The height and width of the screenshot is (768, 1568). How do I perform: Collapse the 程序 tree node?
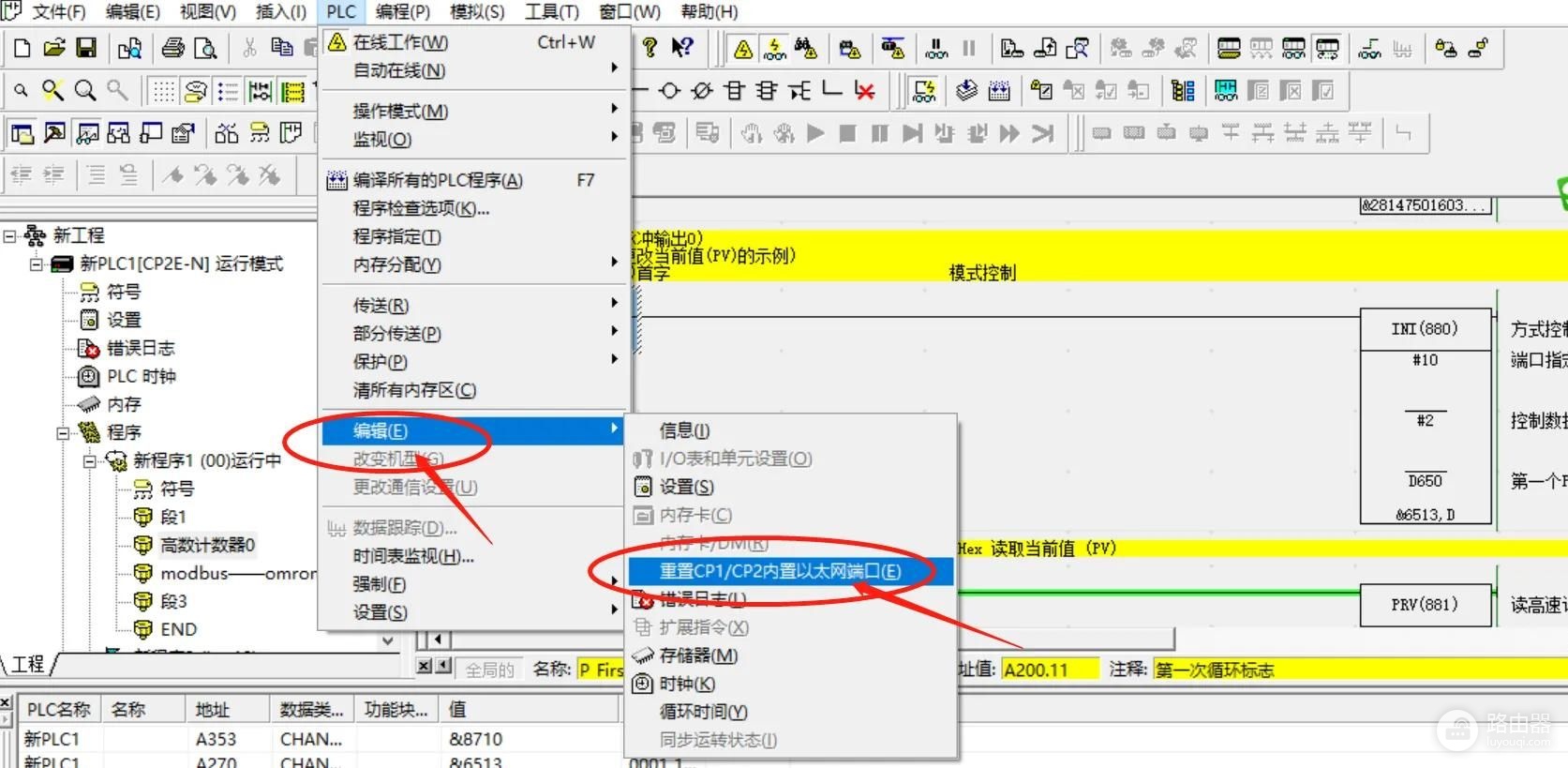(63, 432)
